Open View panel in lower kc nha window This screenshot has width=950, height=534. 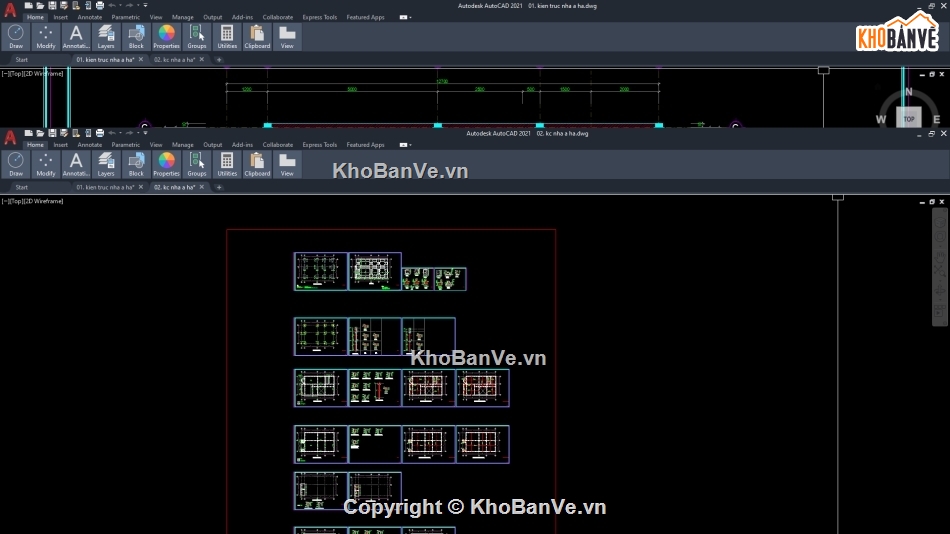pyautogui.click(x=287, y=164)
